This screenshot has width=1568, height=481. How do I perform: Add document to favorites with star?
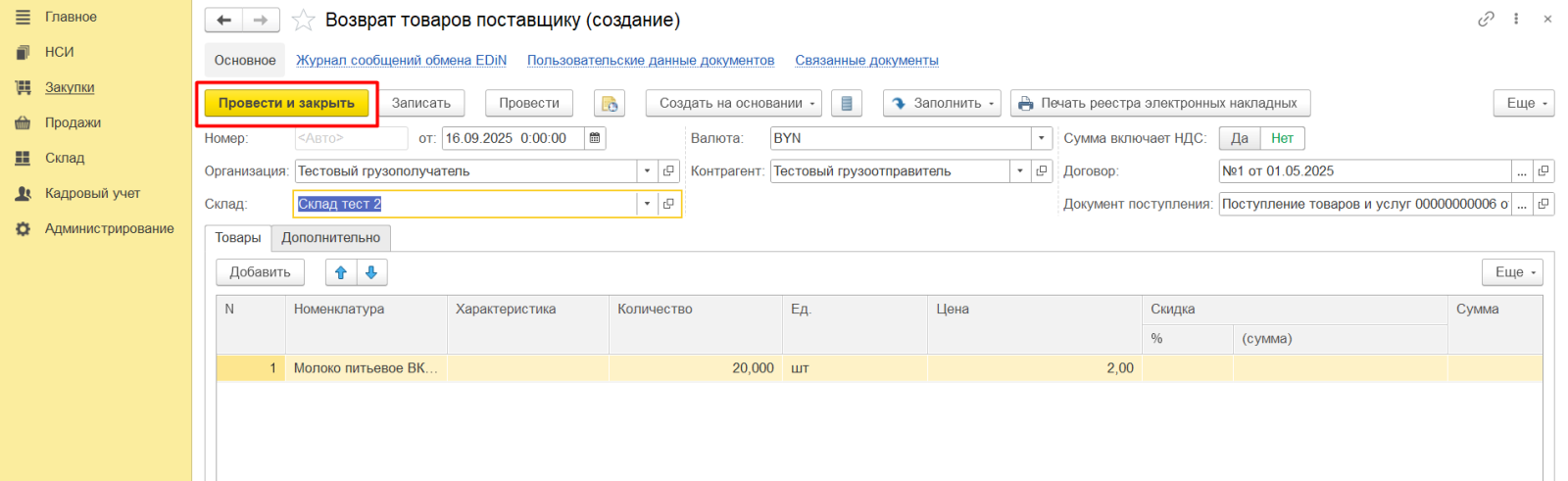(x=304, y=21)
